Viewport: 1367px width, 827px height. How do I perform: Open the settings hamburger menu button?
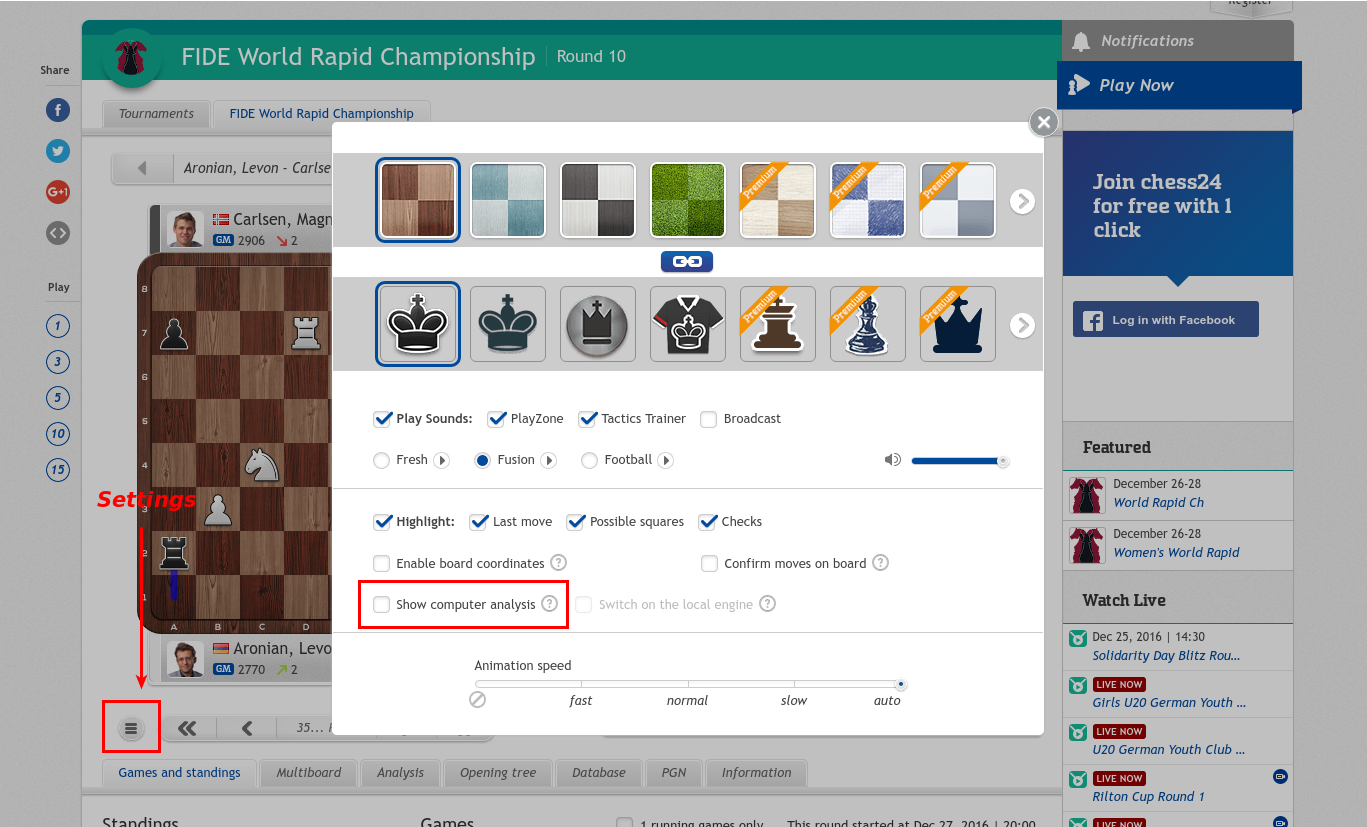pyautogui.click(x=130, y=728)
